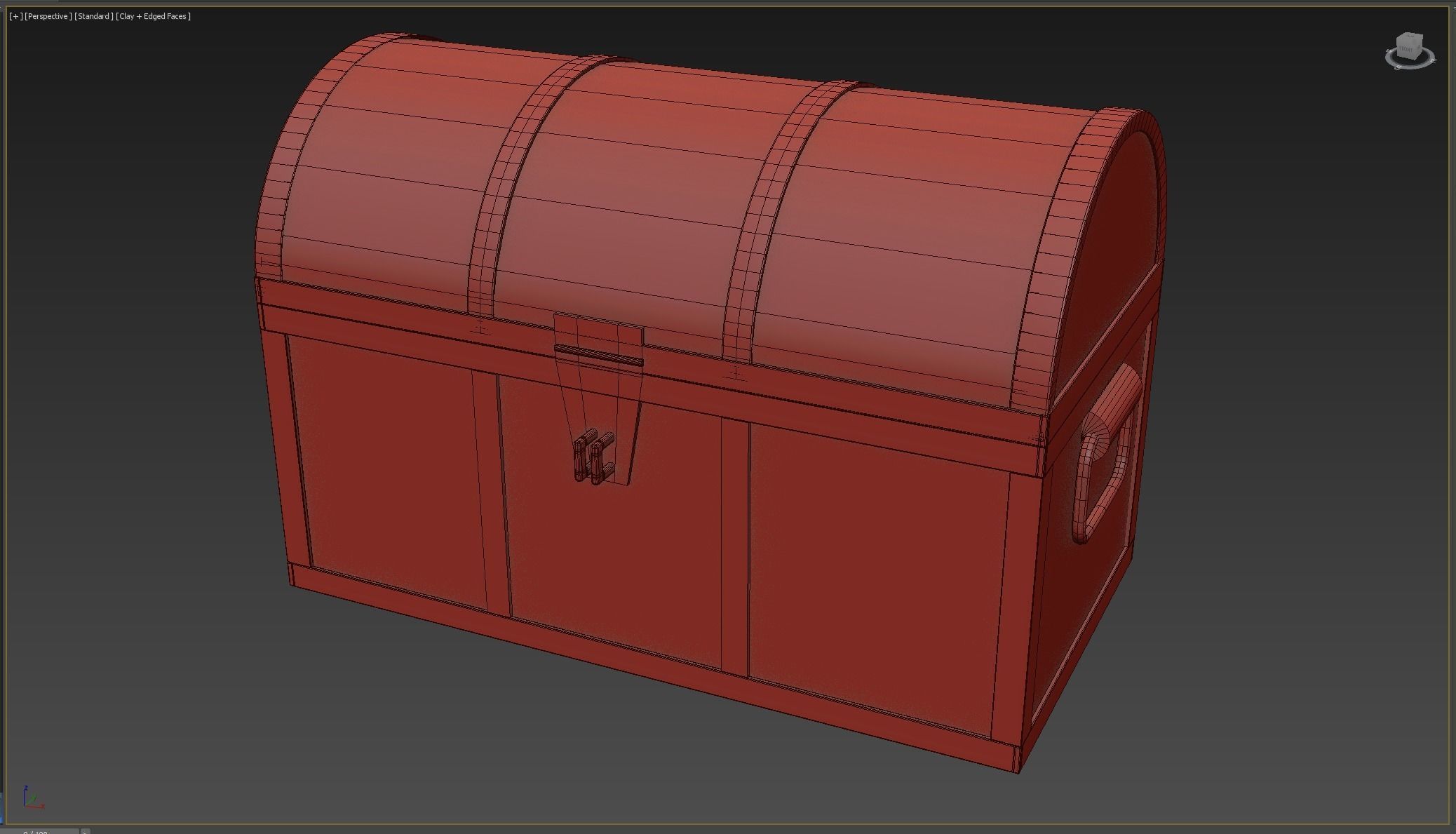Open the Clay + Edged Faces shading menu
This screenshot has height=834, width=1456.
point(153,16)
